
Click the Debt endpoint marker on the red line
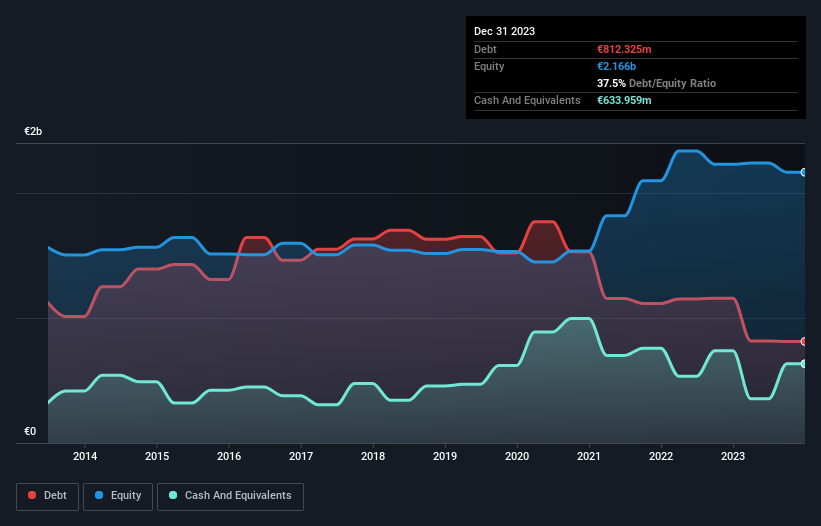pos(804,341)
